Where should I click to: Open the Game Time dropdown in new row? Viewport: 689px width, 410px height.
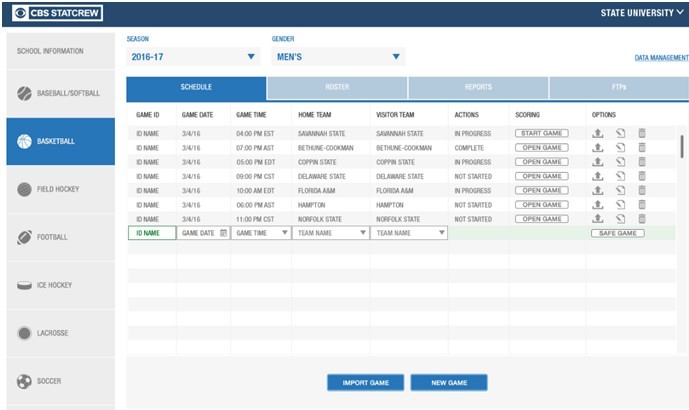tap(284, 233)
